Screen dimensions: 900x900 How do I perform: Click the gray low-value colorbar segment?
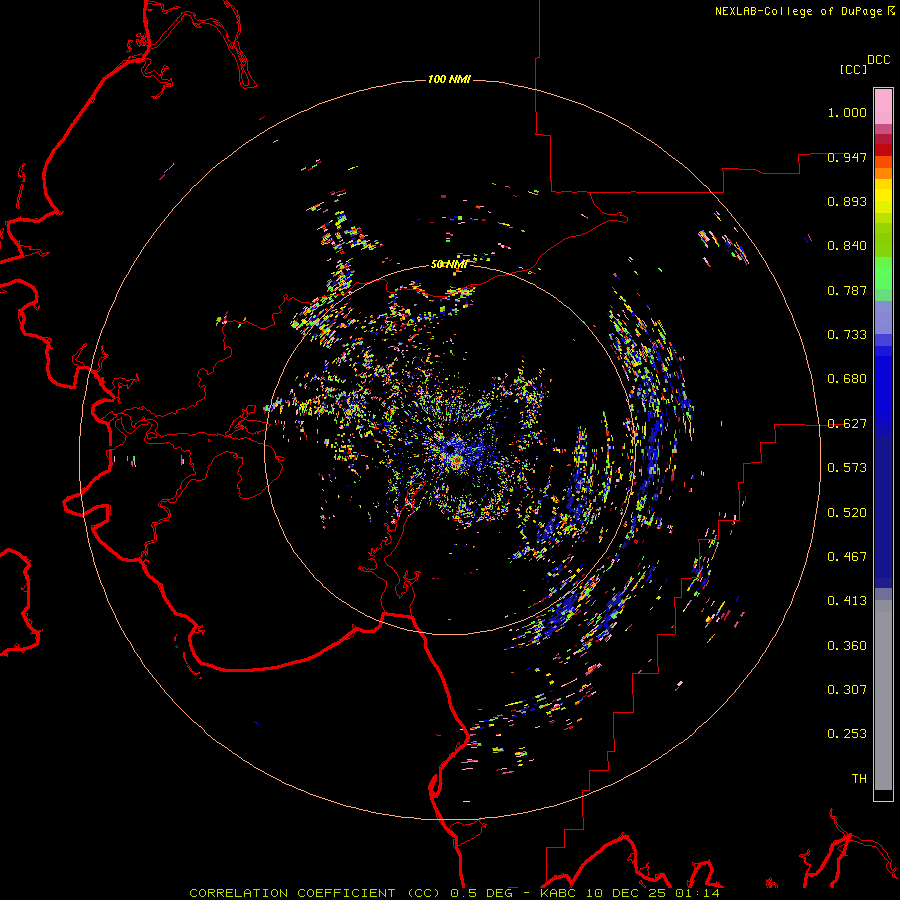[883, 695]
